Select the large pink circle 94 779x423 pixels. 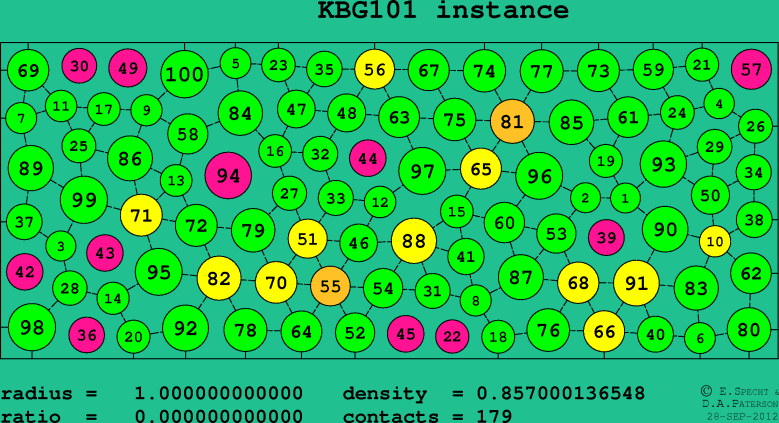point(229,175)
